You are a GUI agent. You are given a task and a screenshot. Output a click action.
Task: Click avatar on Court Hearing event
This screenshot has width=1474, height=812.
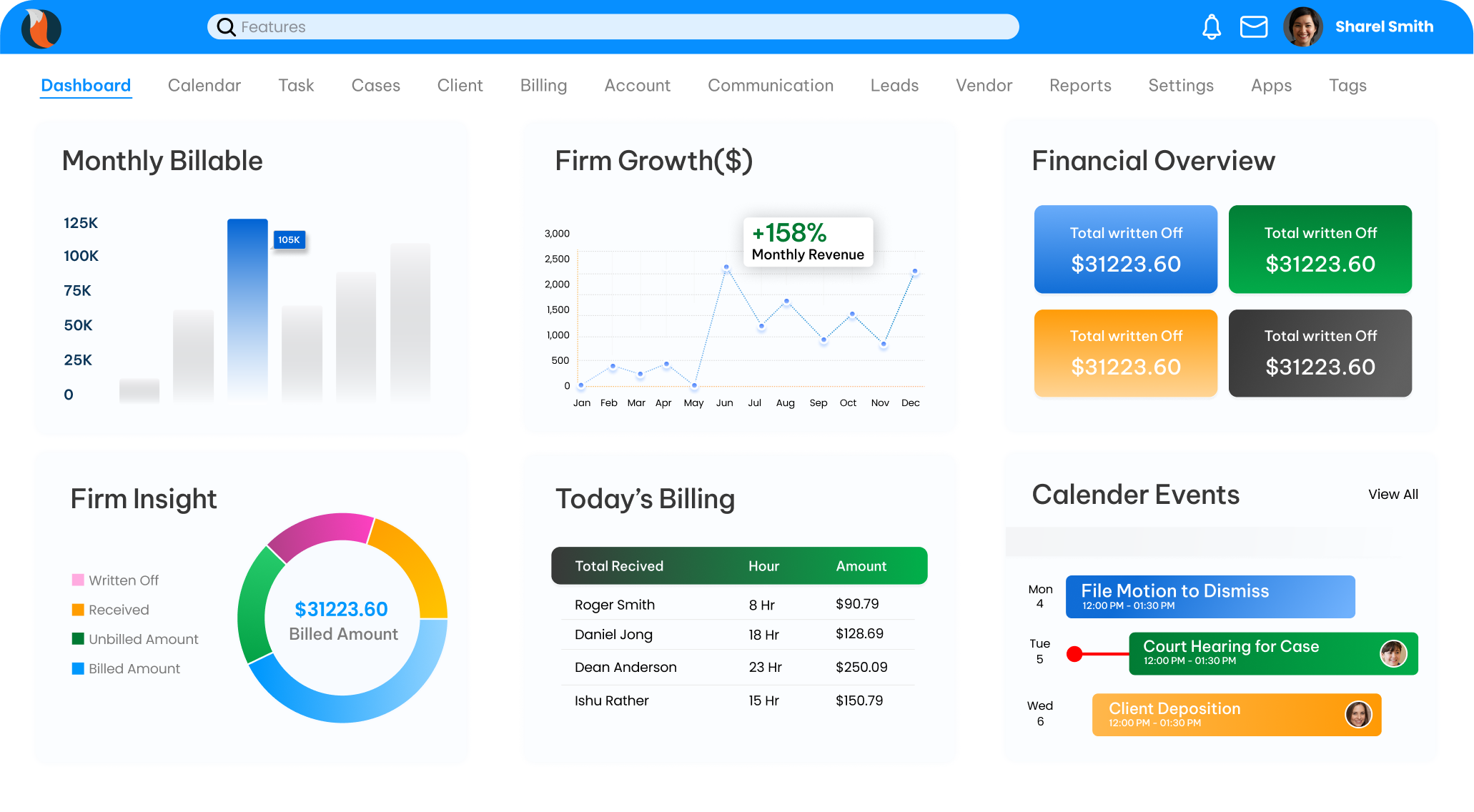point(1393,653)
